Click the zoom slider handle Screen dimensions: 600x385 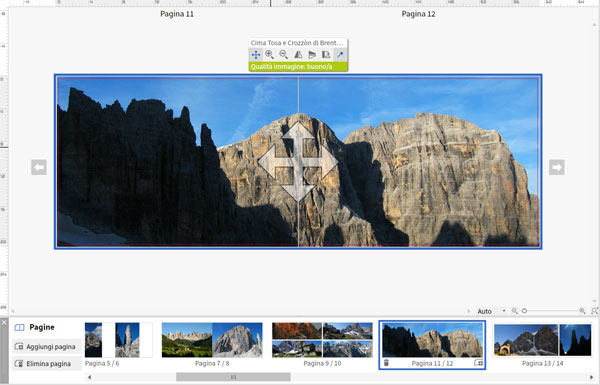coord(524,311)
